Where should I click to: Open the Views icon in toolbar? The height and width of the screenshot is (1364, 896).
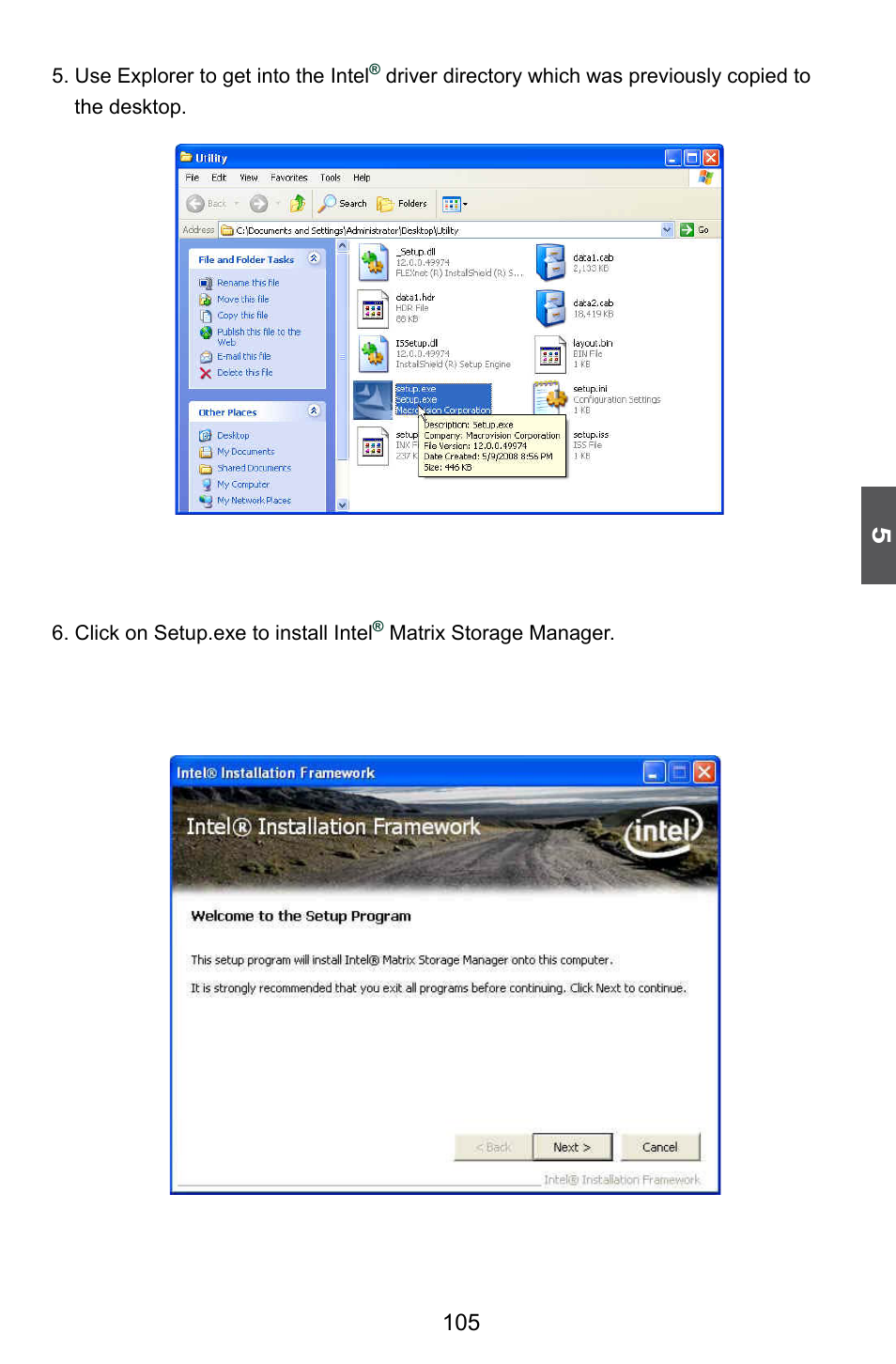coord(451,204)
